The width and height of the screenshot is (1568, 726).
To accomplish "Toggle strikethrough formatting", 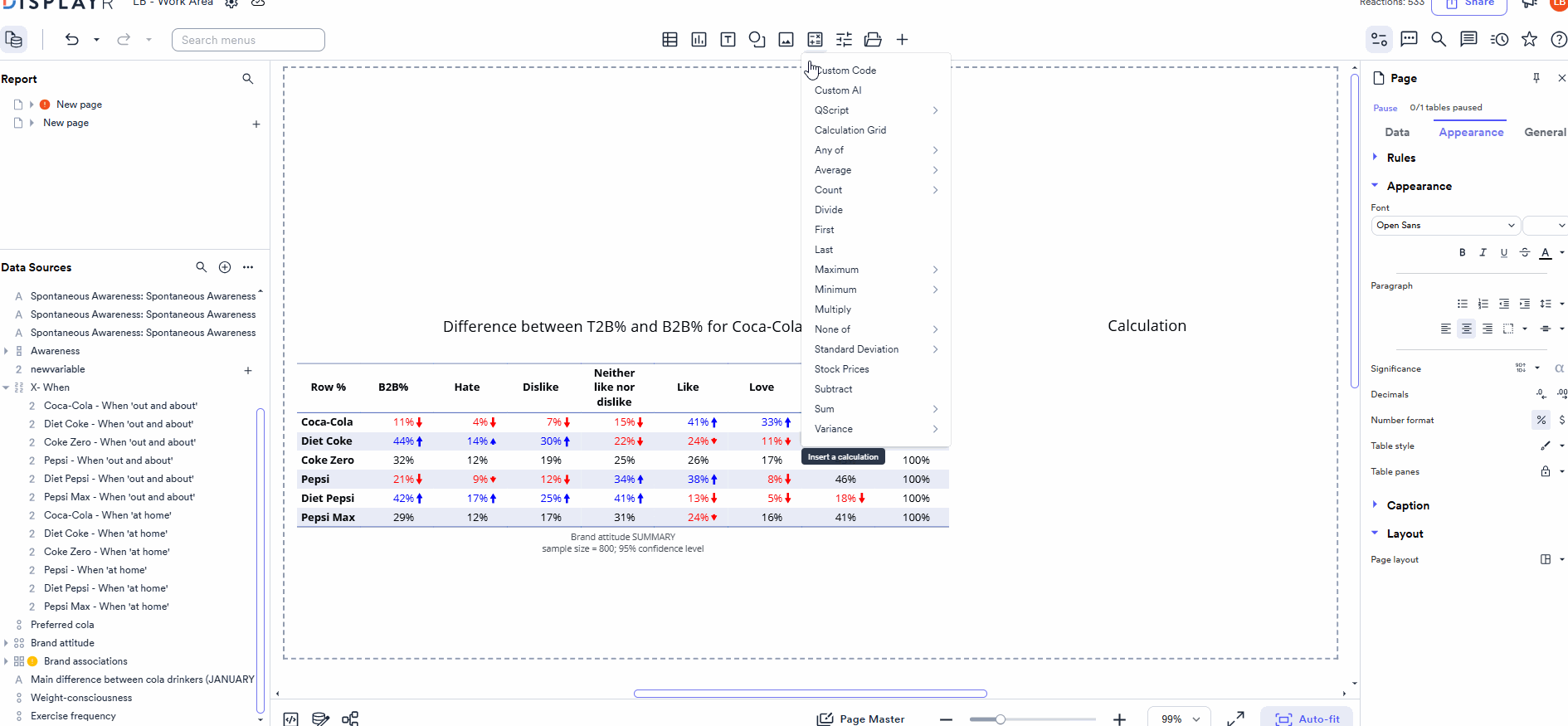I will pyautogui.click(x=1525, y=252).
